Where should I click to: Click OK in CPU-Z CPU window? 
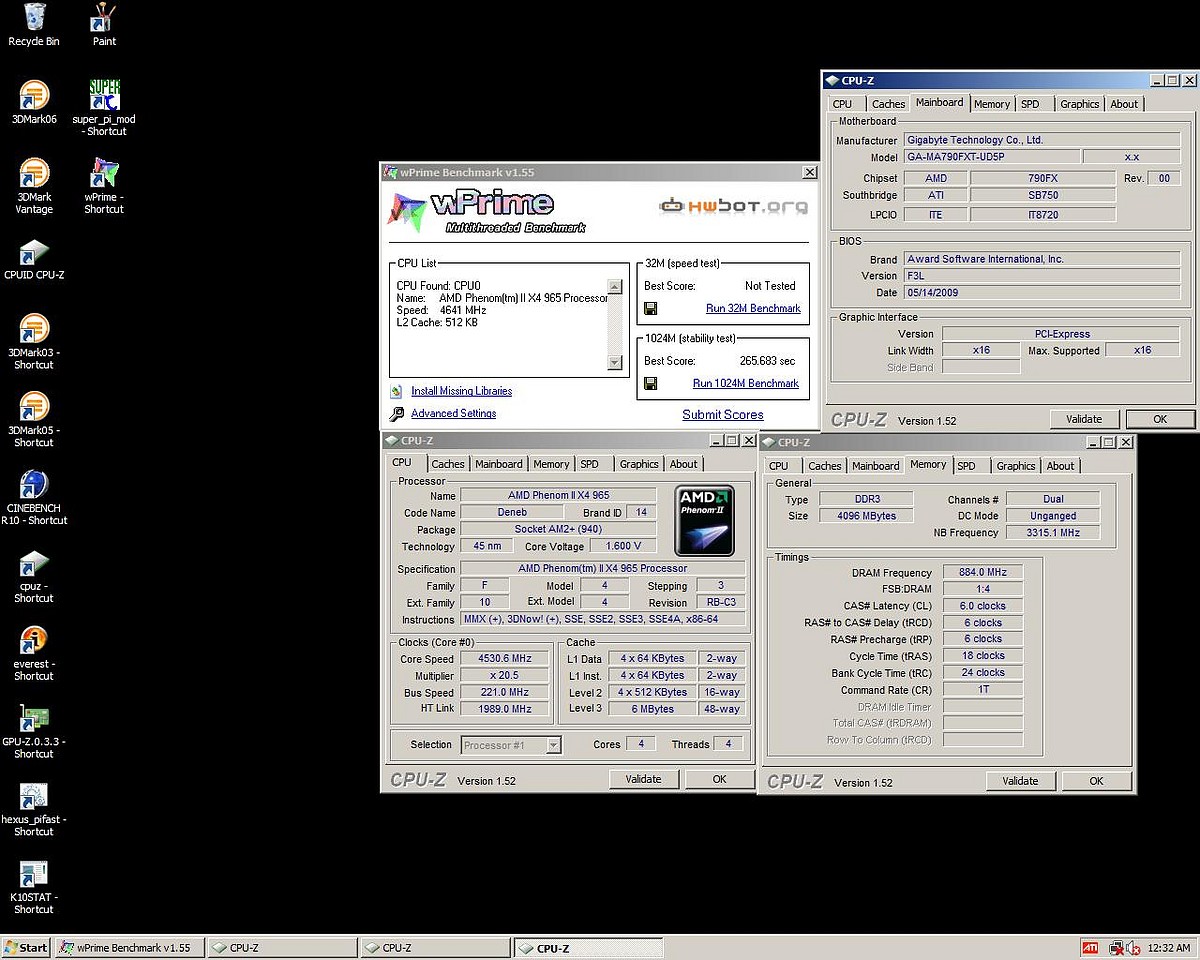[719, 779]
